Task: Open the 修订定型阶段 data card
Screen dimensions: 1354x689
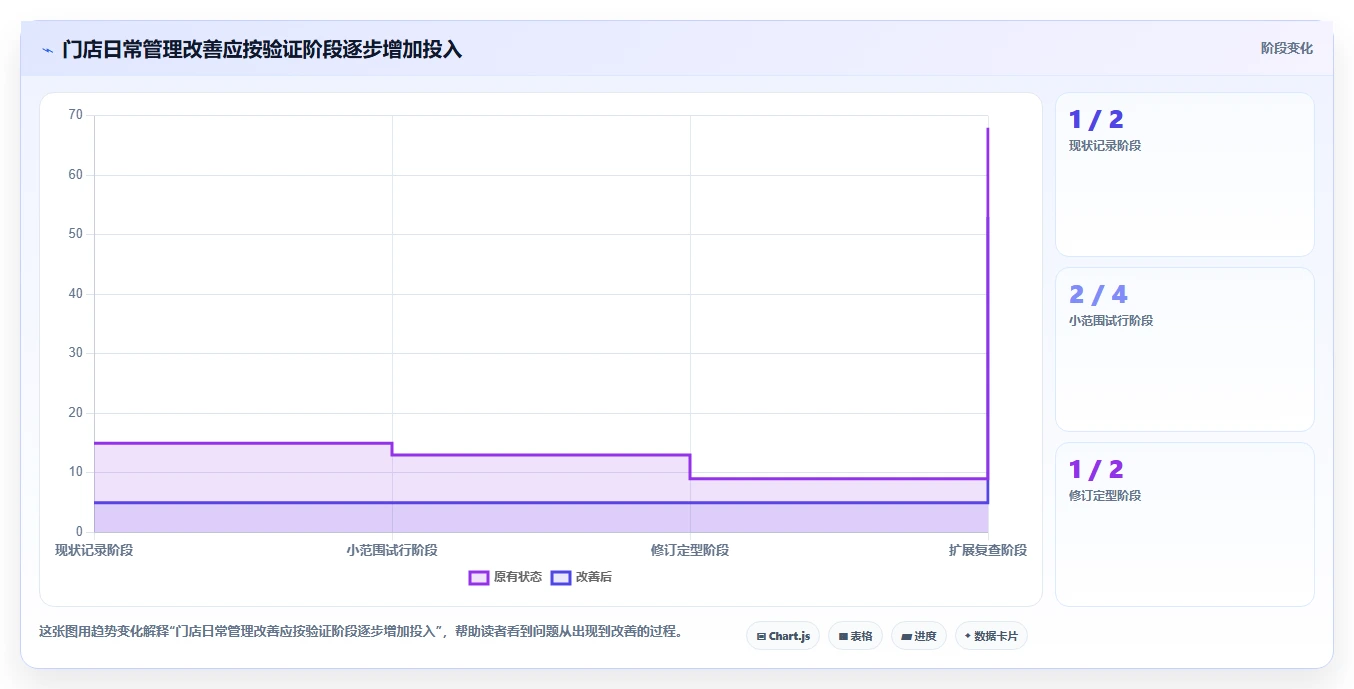Action: [1184, 525]
